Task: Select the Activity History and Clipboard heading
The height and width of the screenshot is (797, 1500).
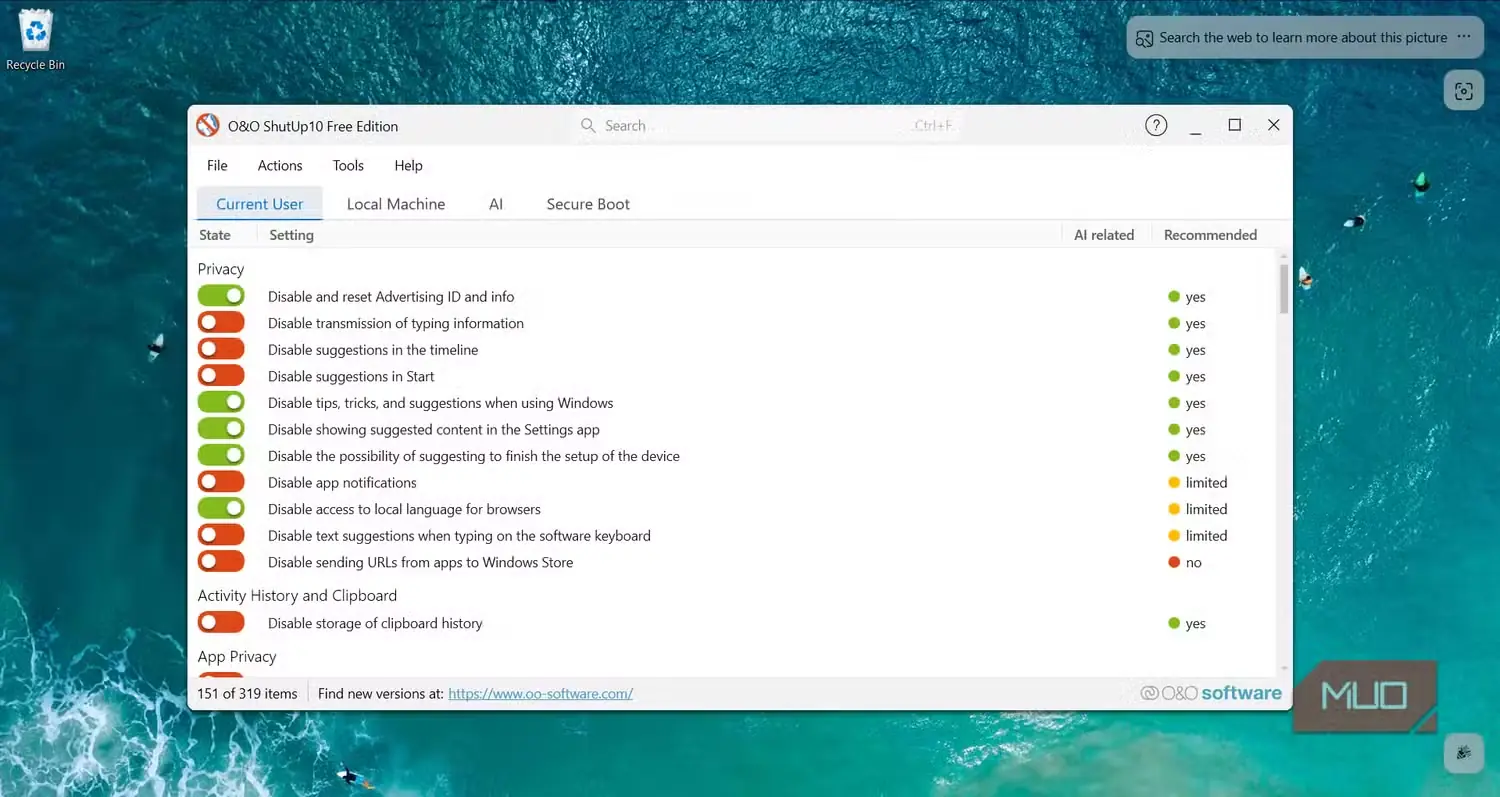Action: [x=297, y=595]
